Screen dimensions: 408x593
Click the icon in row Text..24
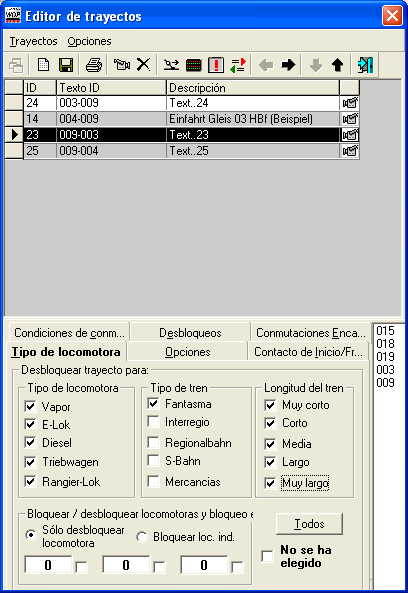(350, 103)
